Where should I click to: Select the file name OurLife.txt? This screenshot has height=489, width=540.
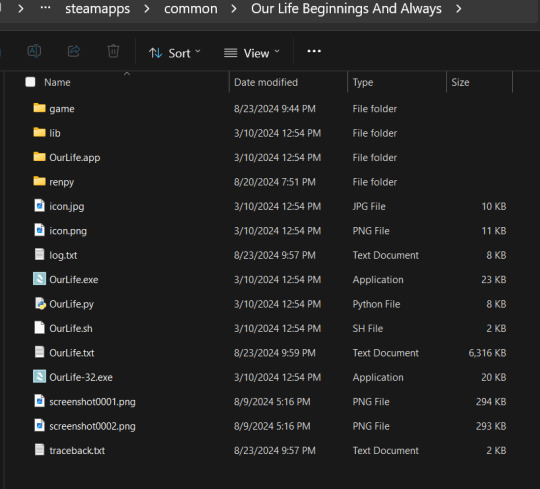(72, 353)
